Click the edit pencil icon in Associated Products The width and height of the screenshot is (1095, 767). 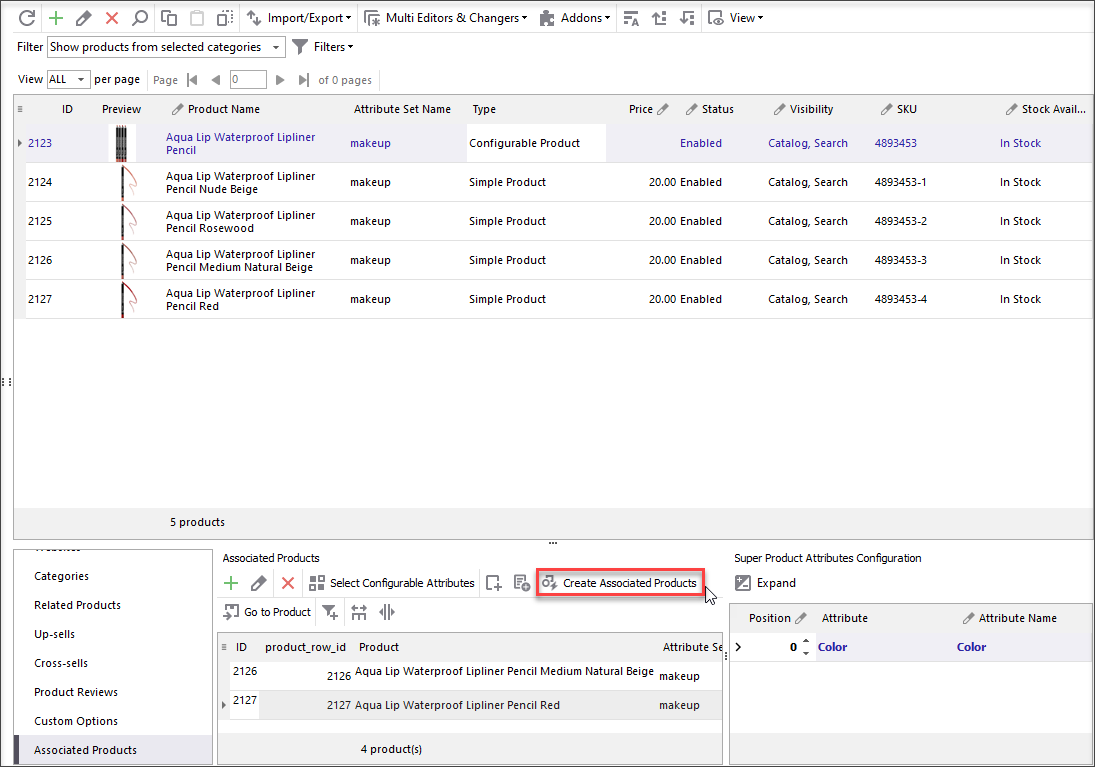(x=259, y=583)
